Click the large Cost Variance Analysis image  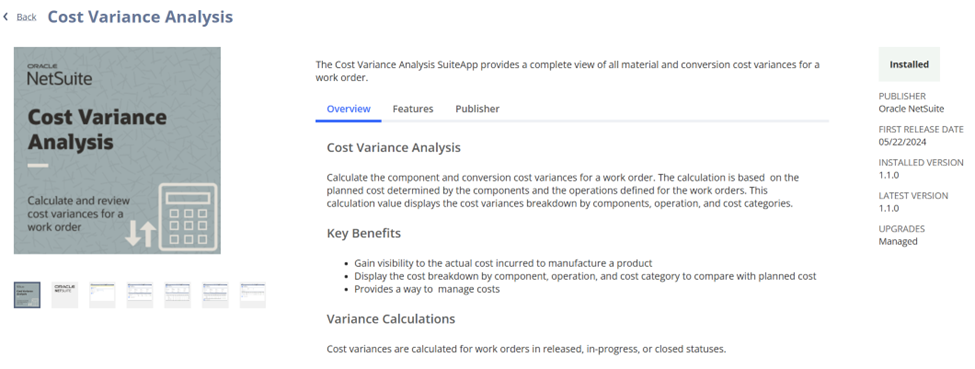pos(117,150)
